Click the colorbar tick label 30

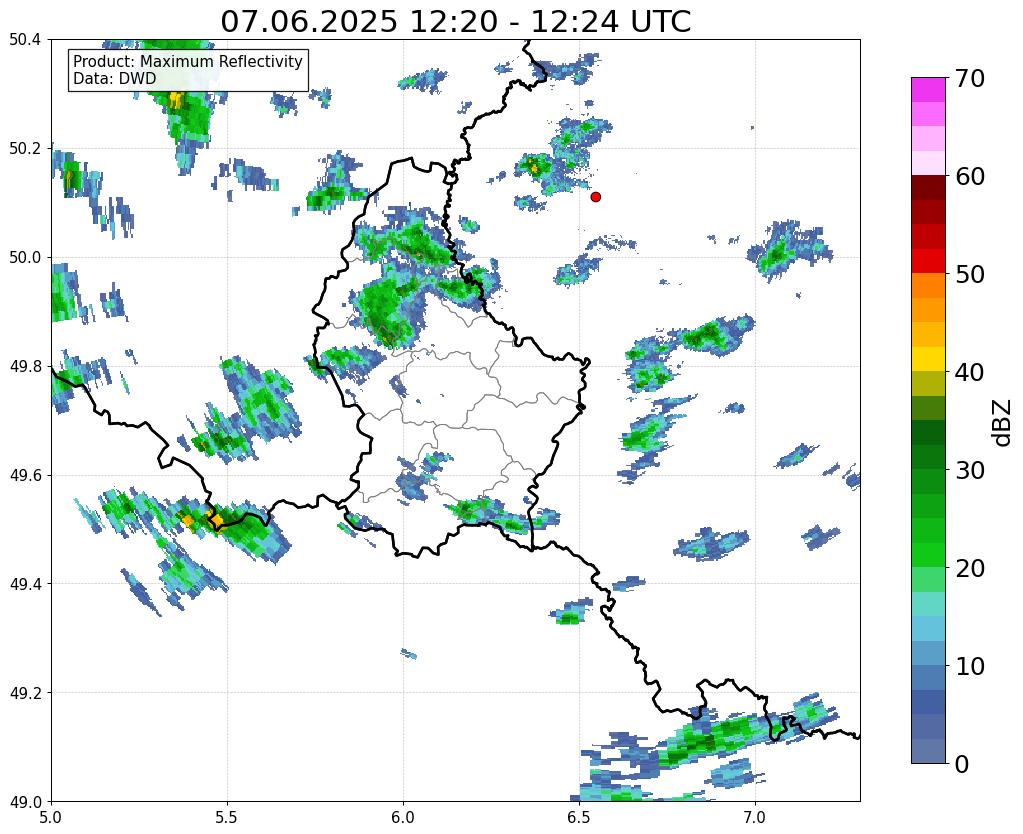click(x=969, y=470)
